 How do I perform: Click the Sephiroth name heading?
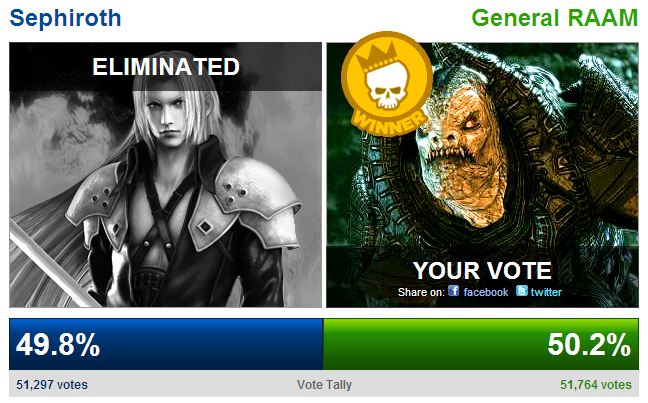[65, 18]
